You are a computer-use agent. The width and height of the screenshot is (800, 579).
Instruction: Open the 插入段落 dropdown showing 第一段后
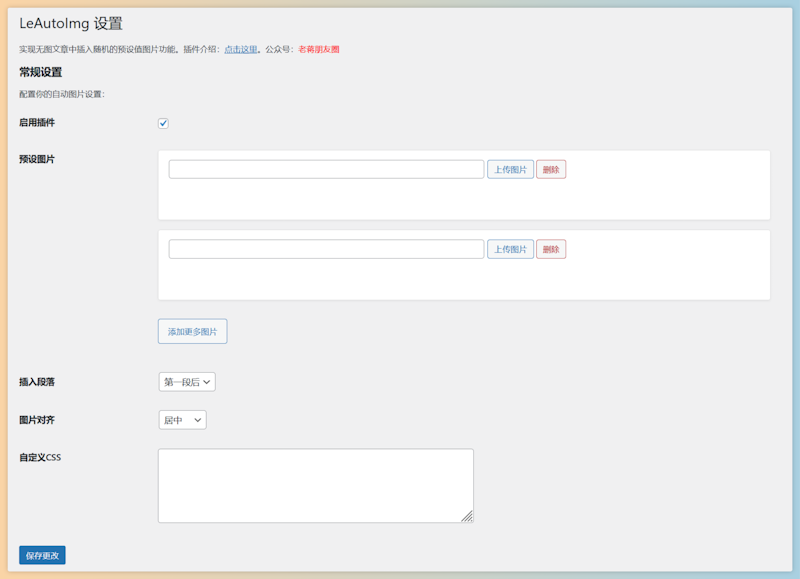[187, 382]
